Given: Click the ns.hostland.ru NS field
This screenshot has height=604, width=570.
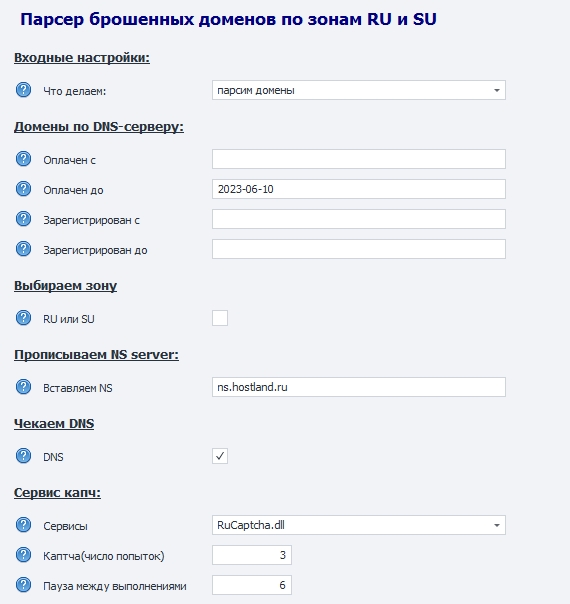Looking at the screenshot, I should (359, 387).
